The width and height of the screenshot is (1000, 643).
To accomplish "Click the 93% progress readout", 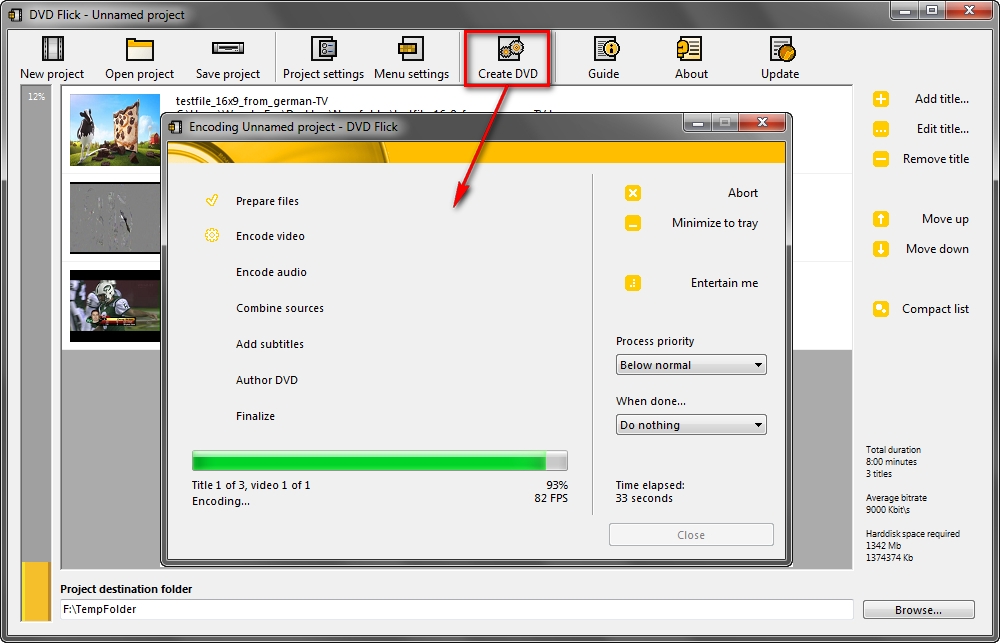I will (557, 485).
